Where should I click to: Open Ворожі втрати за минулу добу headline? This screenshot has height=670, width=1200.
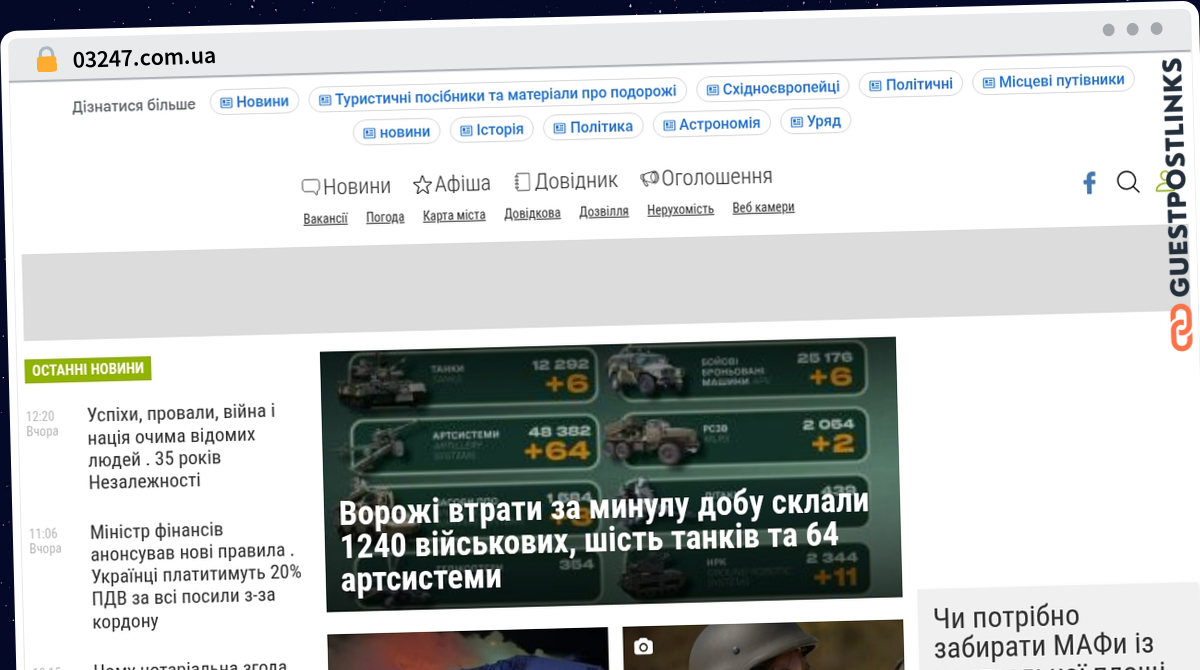(x=604, y=541)
